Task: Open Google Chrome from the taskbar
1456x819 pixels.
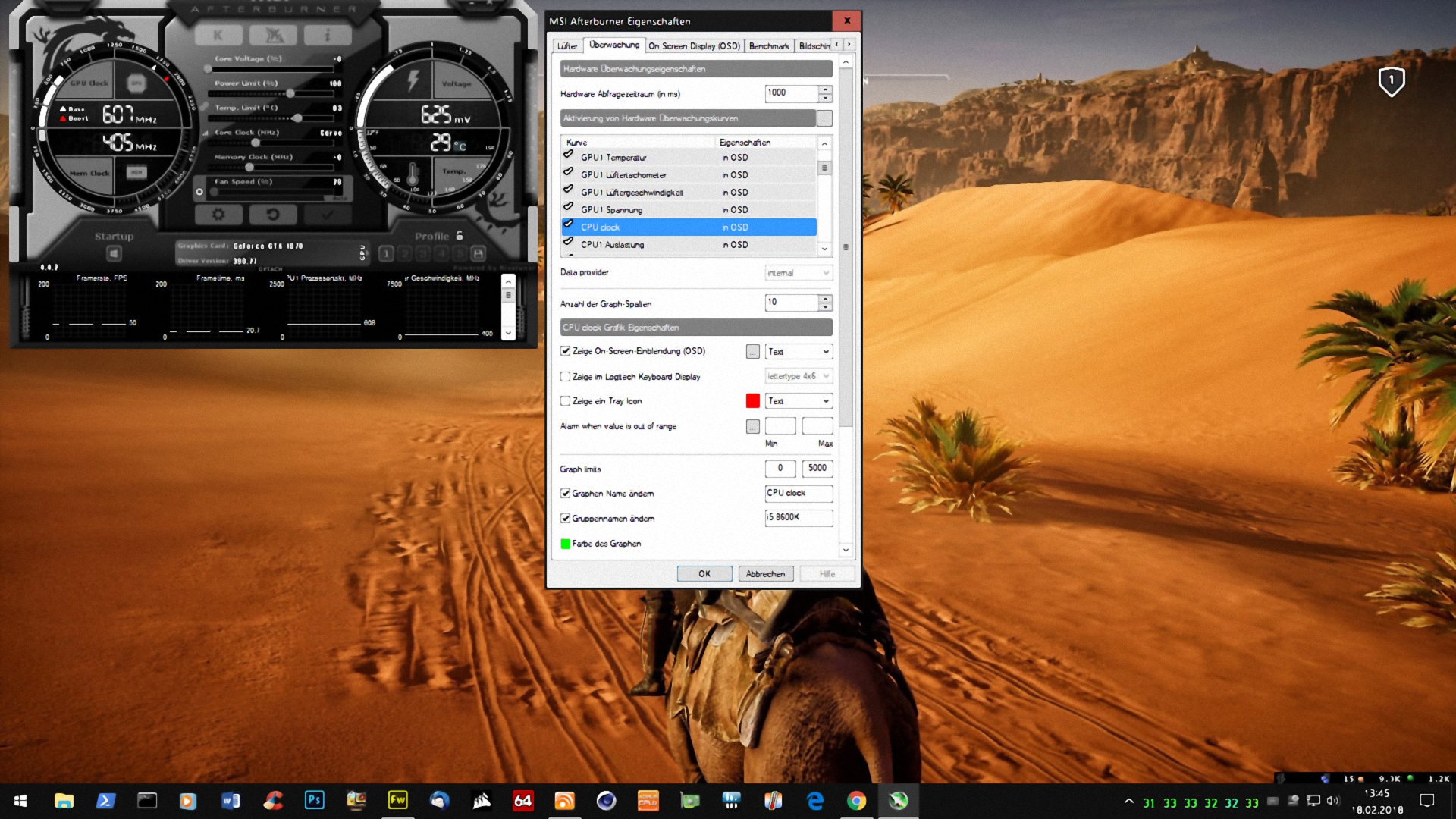Action: point(856,801)
